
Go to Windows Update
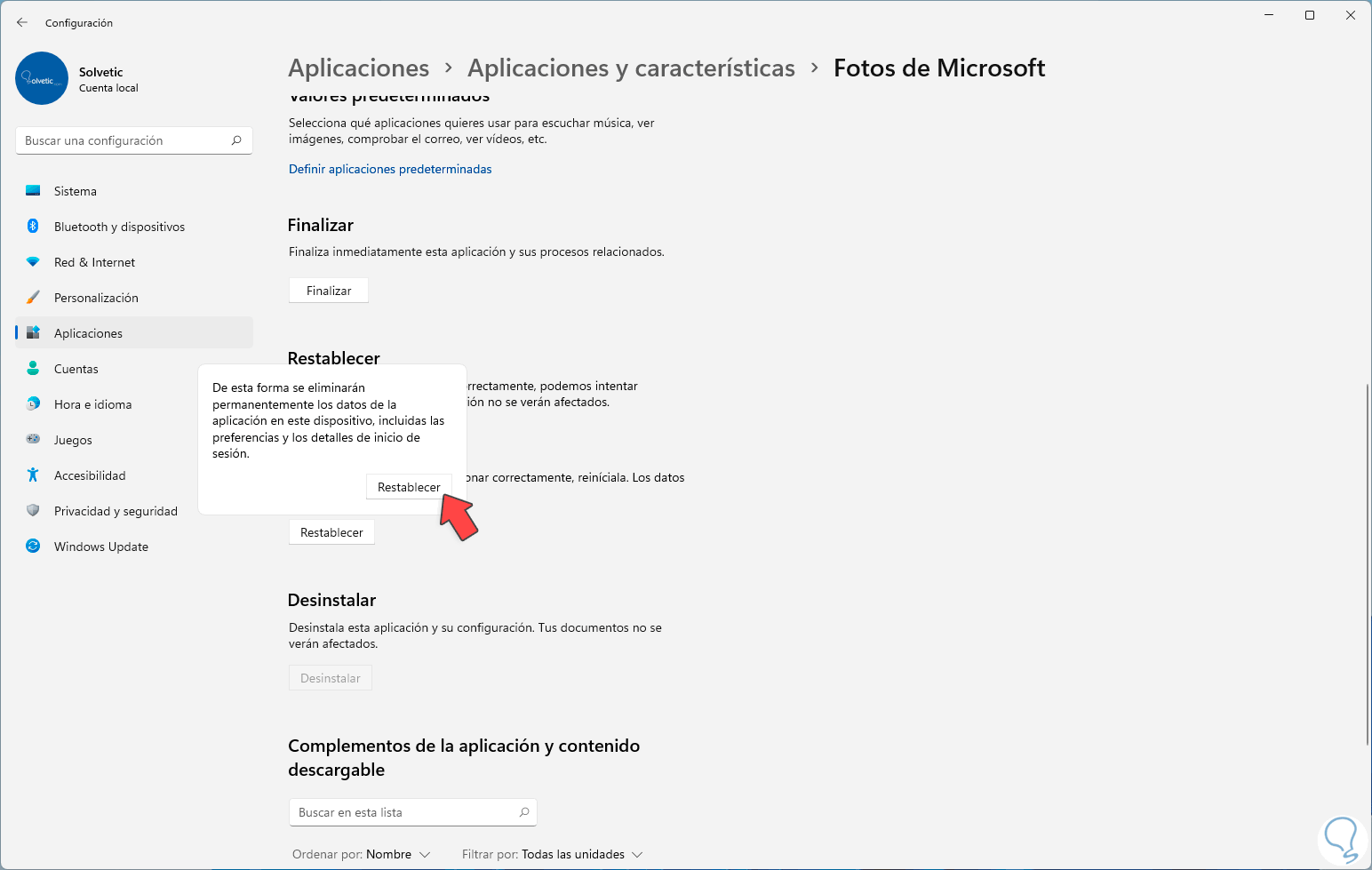click(134, 547)
